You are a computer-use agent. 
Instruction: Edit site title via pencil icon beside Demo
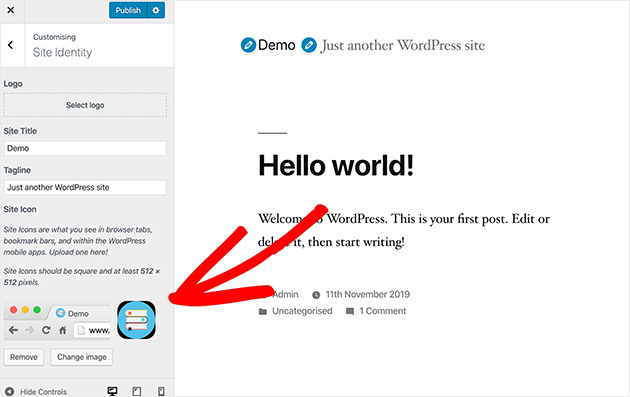click(x=248, y=45)
